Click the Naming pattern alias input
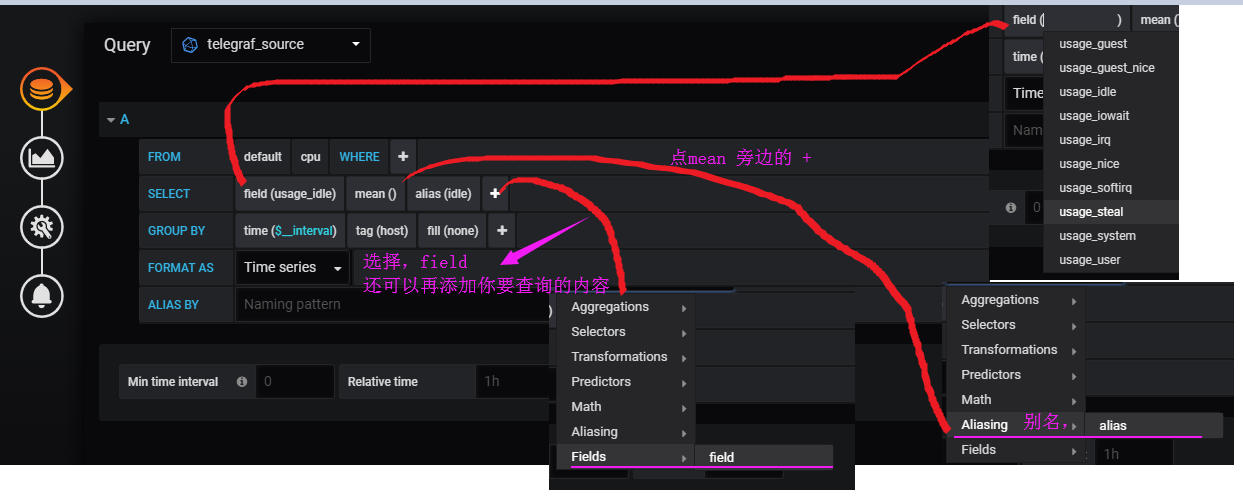The height and width of the screenshot is (503, 1243). click(390, 305)
